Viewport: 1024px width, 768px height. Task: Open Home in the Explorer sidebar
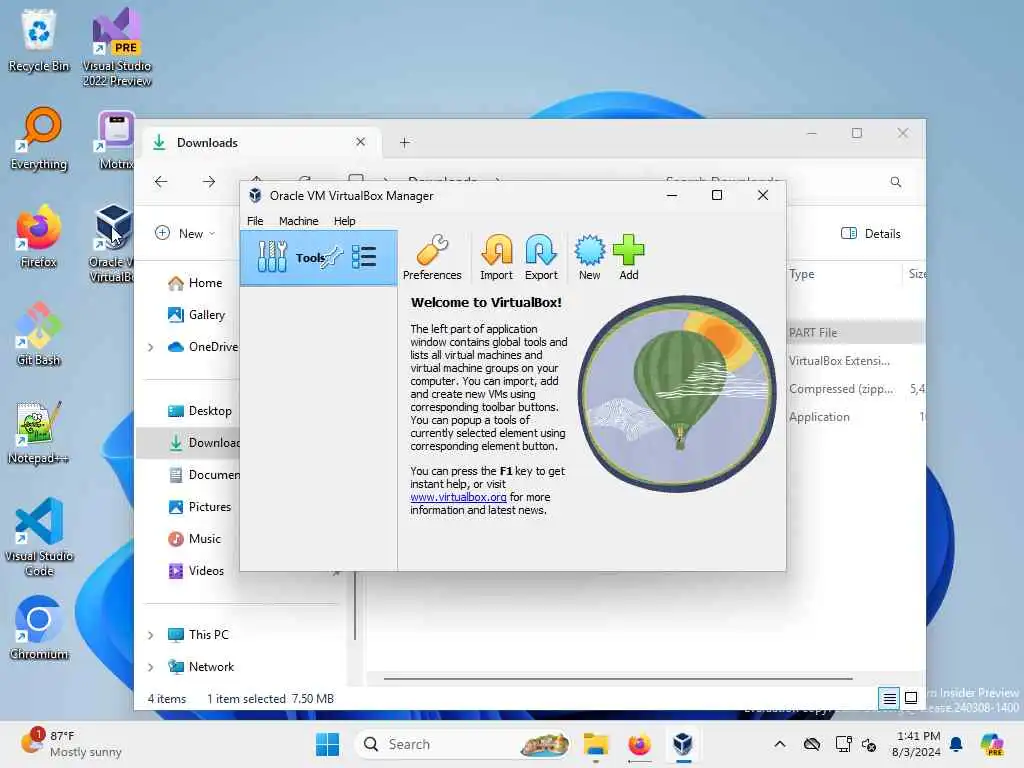195,283
